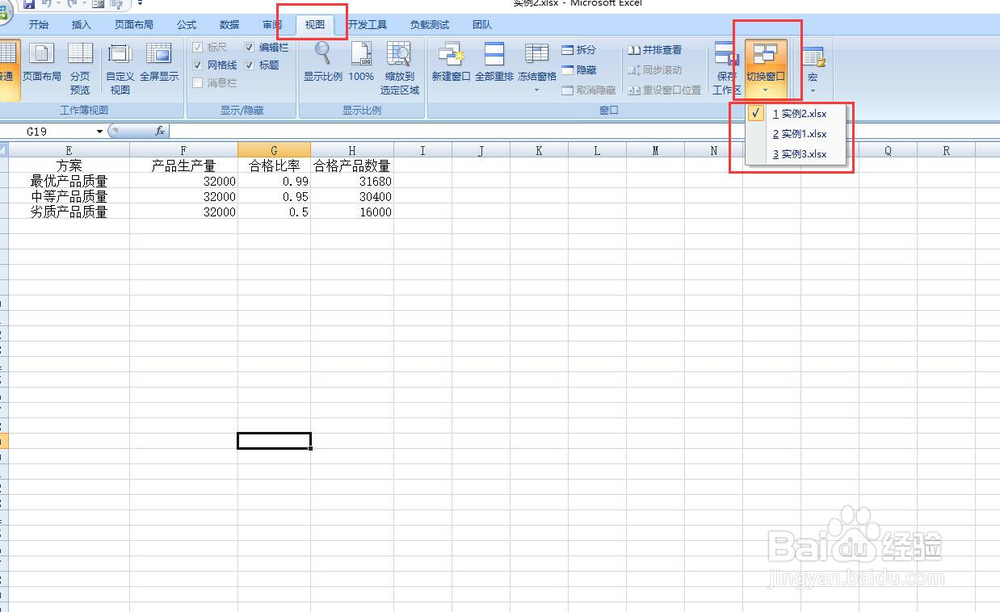The height and width of the screenshot is (612, 1000).
Task: Toggle the Gridlines checkbox
Action: [x=197, y=65]
